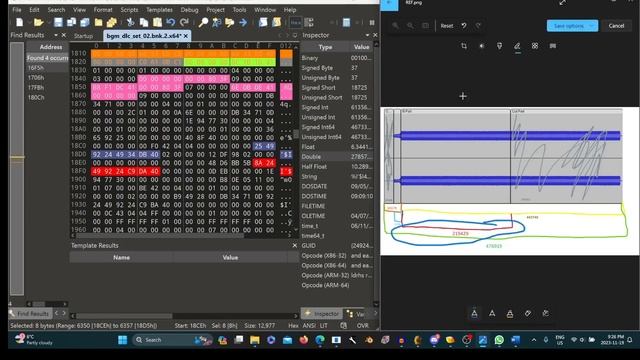Click the last icon in the markup toolbar

coord(546,313)
